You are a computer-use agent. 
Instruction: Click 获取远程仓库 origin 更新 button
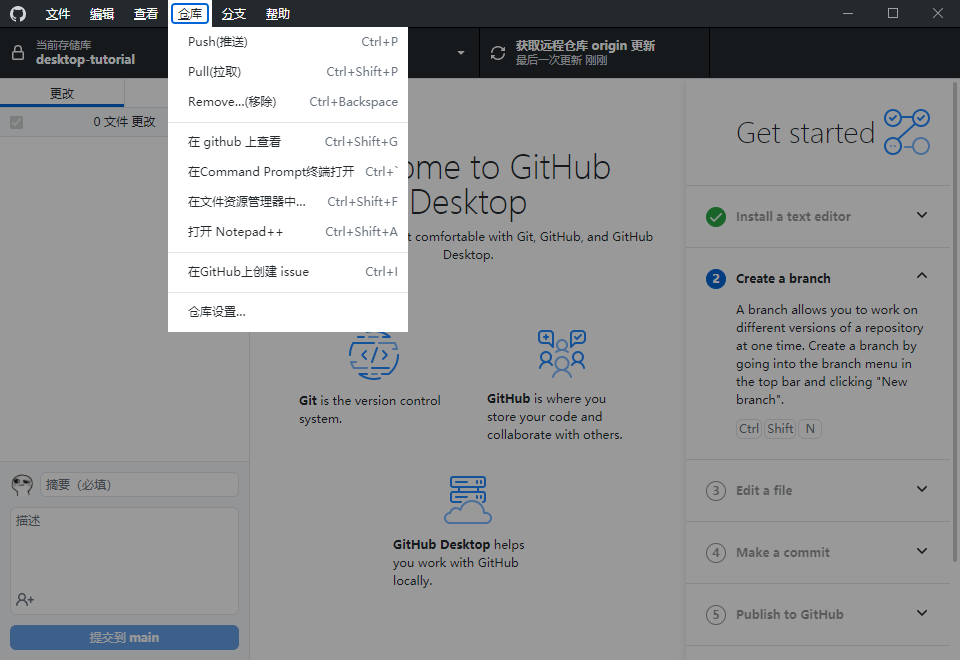[594, 53]
